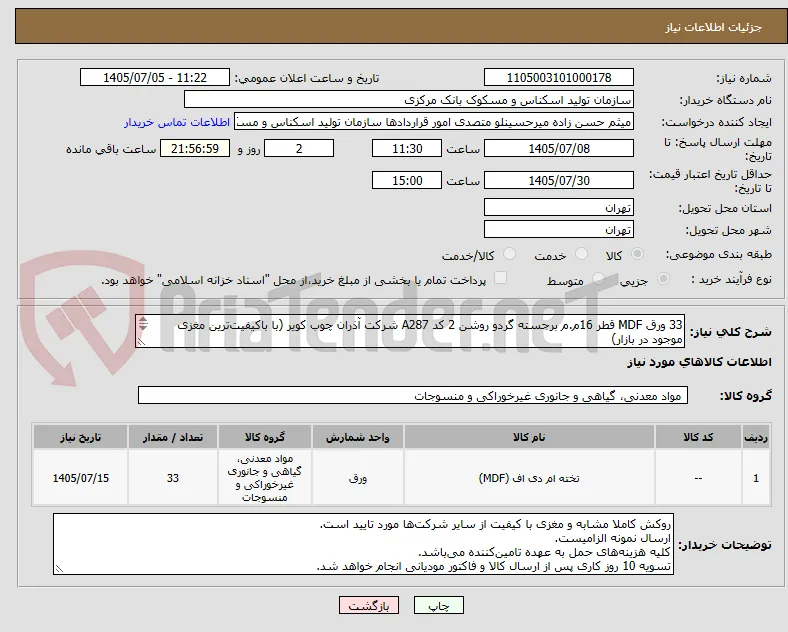Click the طبقه بندی موضوعی label
788x632 pixels.
719,255
